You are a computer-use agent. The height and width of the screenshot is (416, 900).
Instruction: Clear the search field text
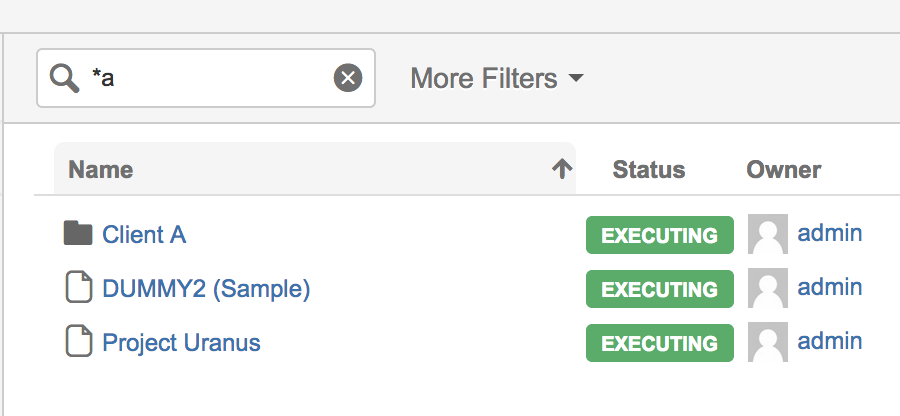coord(347,78)
